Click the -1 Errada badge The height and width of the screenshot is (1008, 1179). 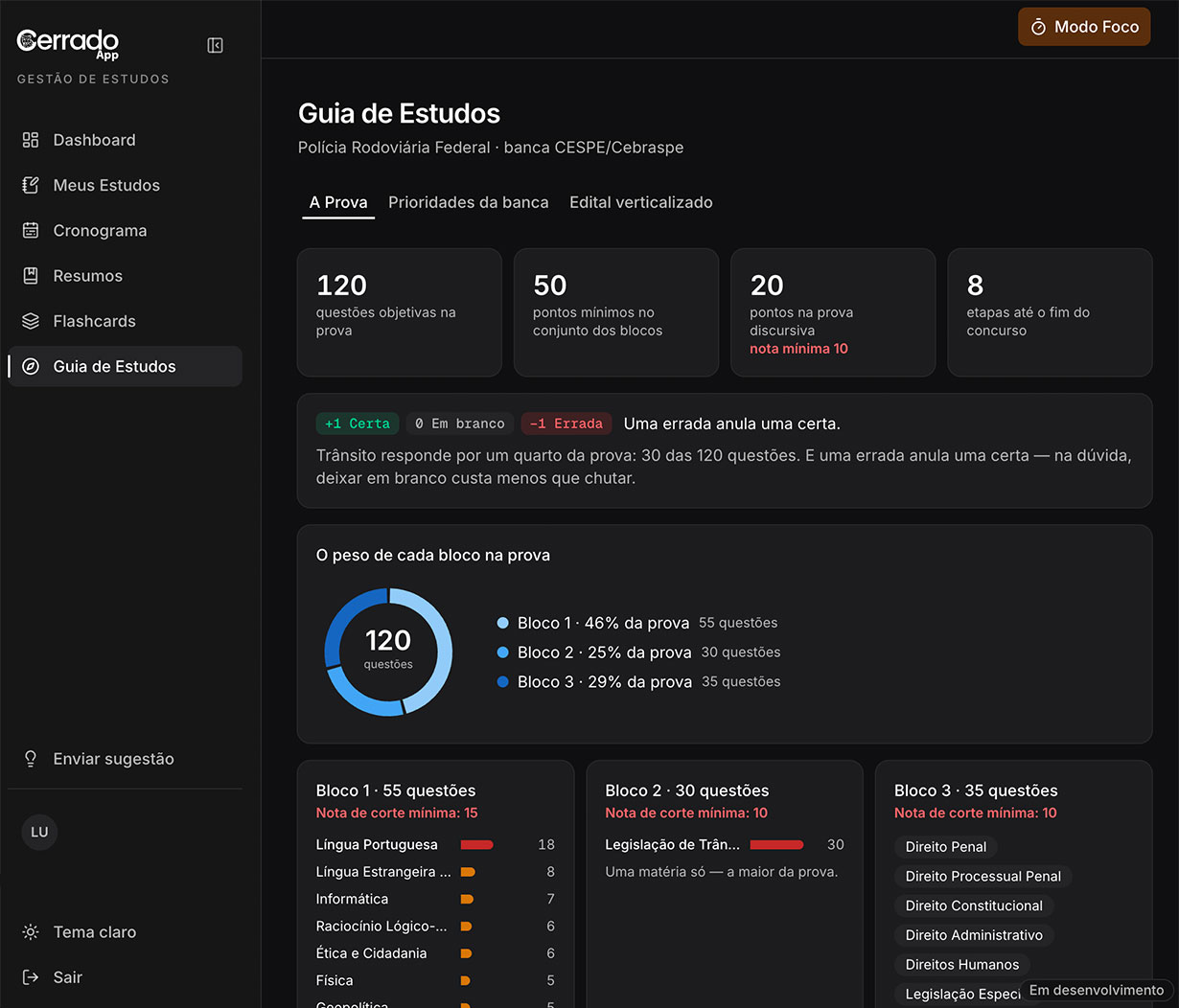tap(566, 424)
